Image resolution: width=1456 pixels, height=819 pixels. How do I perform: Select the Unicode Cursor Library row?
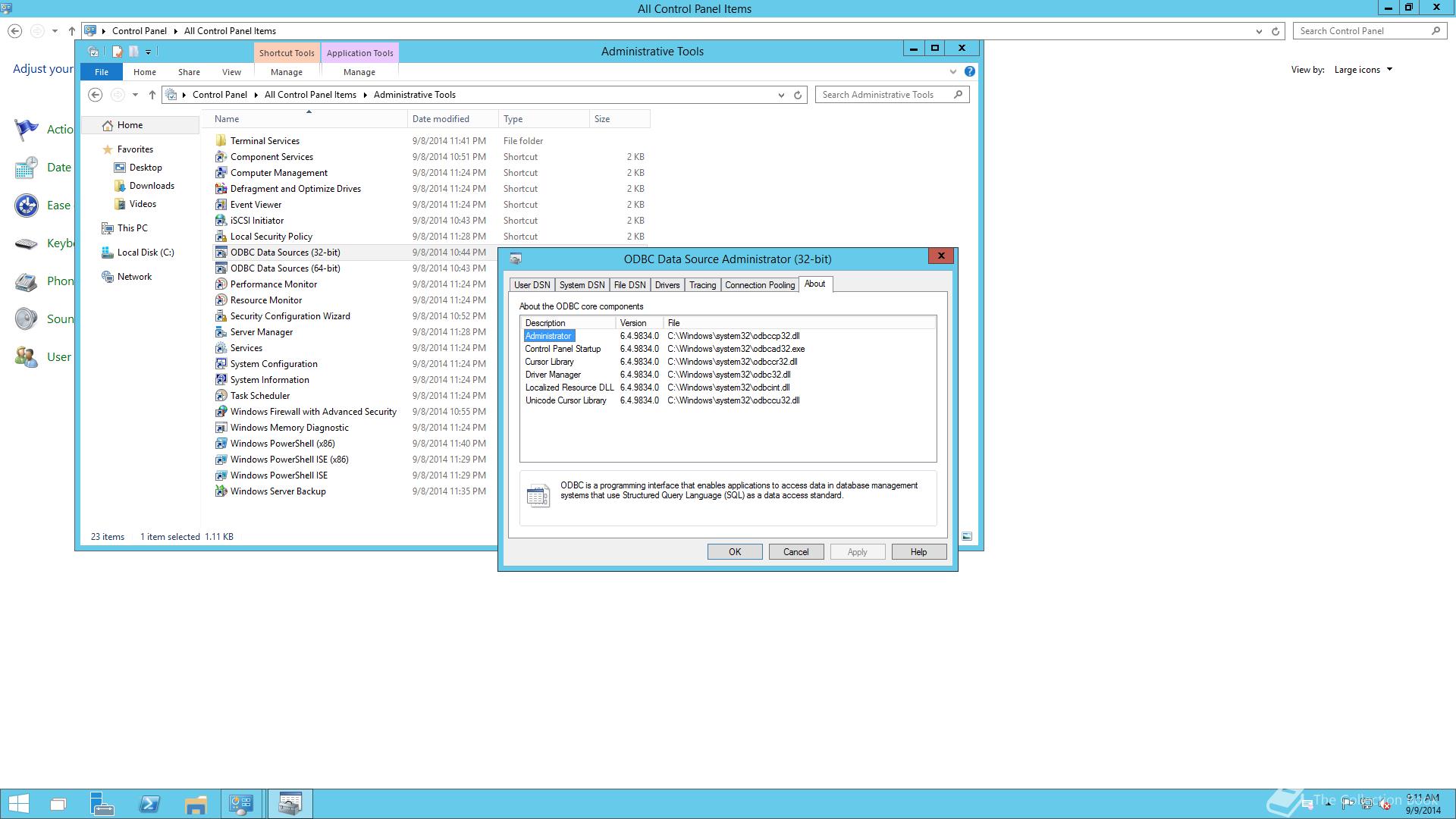pos(728,400)
